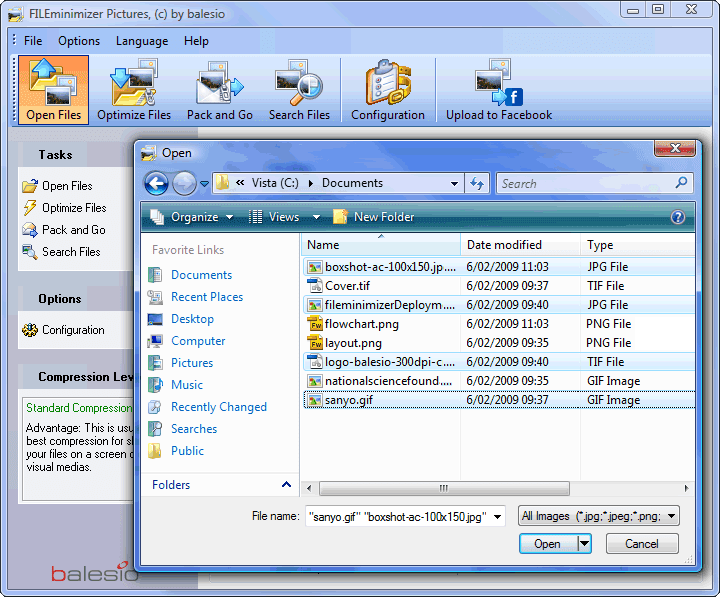Click the scrollbar right arrow

(x=686, y=488)
